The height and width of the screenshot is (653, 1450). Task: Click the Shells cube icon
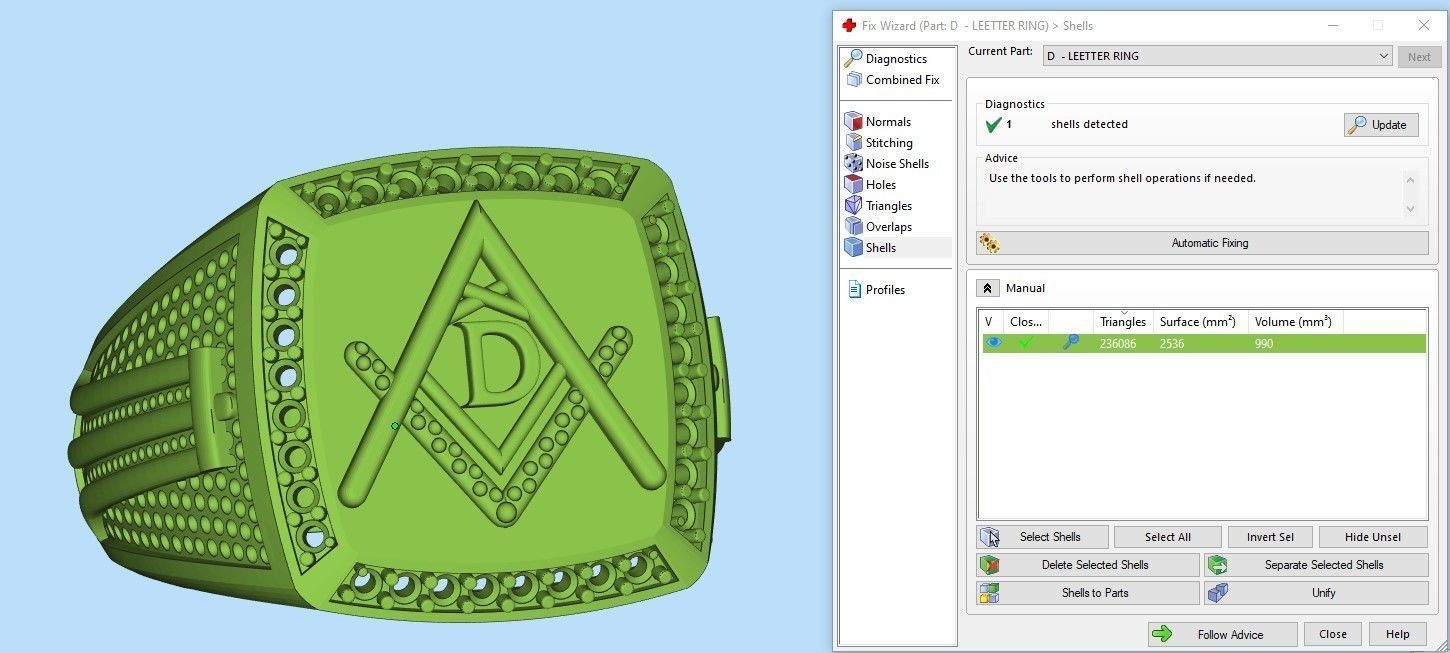853,248
